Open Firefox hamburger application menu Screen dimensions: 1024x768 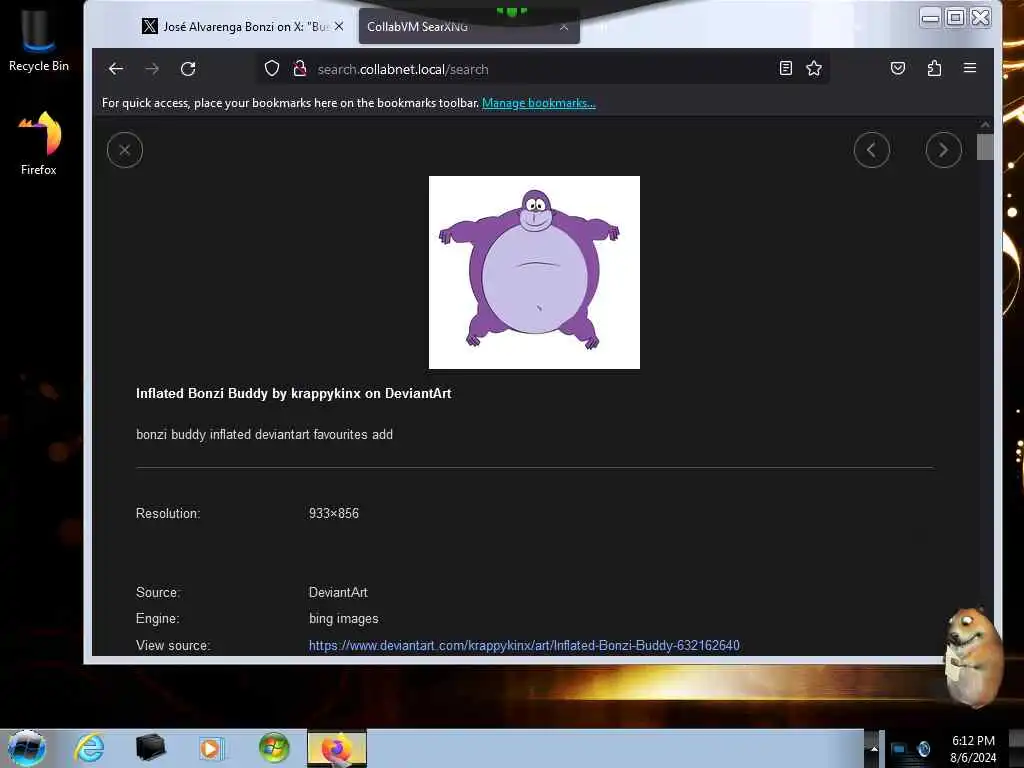(x=970, y=68)
